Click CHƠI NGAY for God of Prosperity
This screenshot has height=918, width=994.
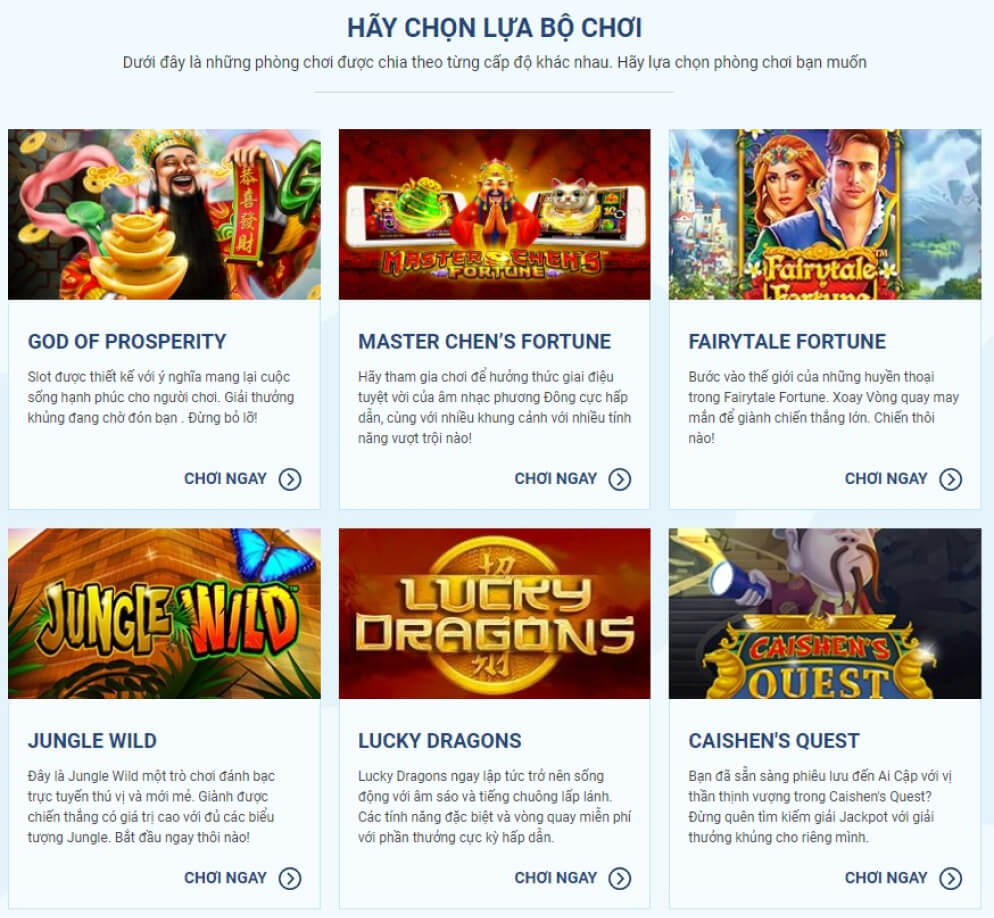tap(225, 479)
